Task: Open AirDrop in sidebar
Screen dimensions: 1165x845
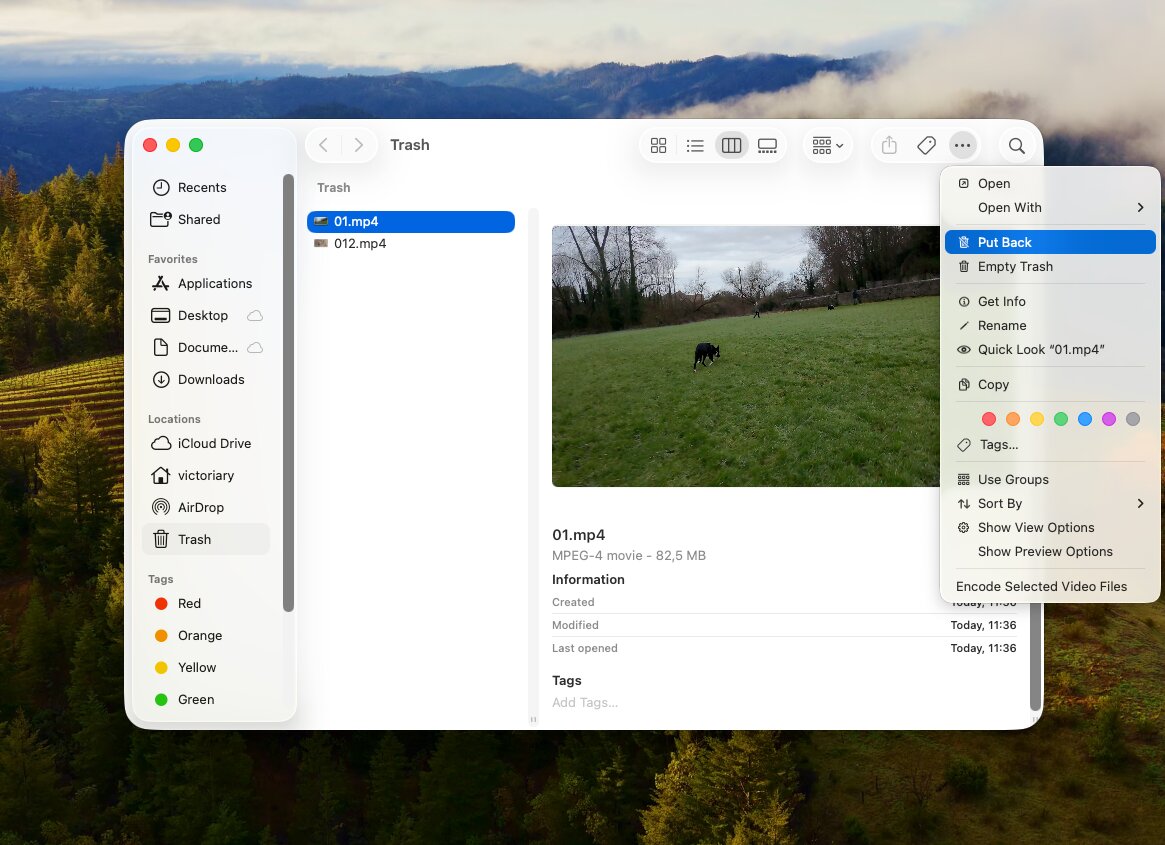Action: 205,507
